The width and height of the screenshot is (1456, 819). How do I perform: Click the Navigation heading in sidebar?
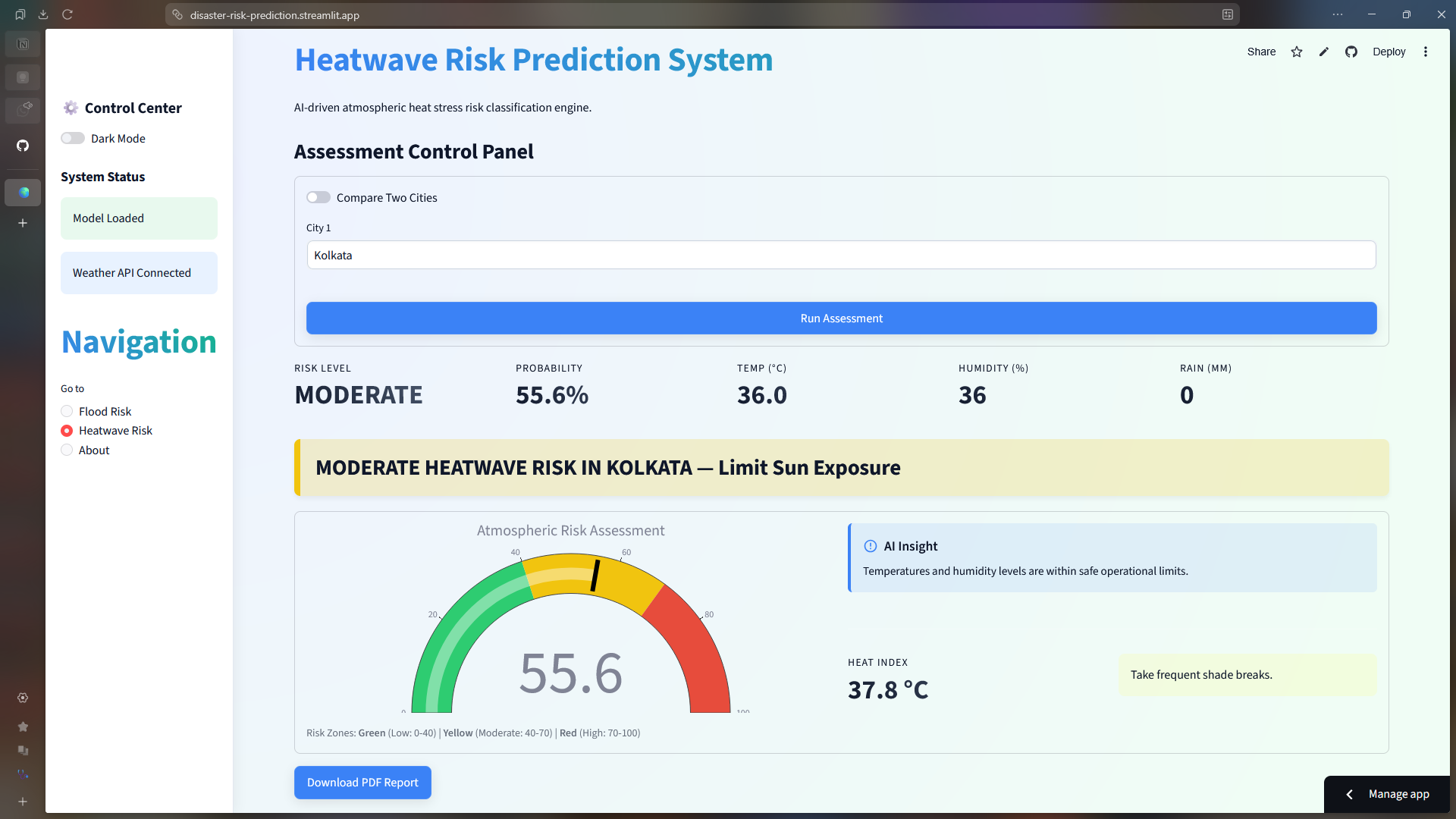139,342
